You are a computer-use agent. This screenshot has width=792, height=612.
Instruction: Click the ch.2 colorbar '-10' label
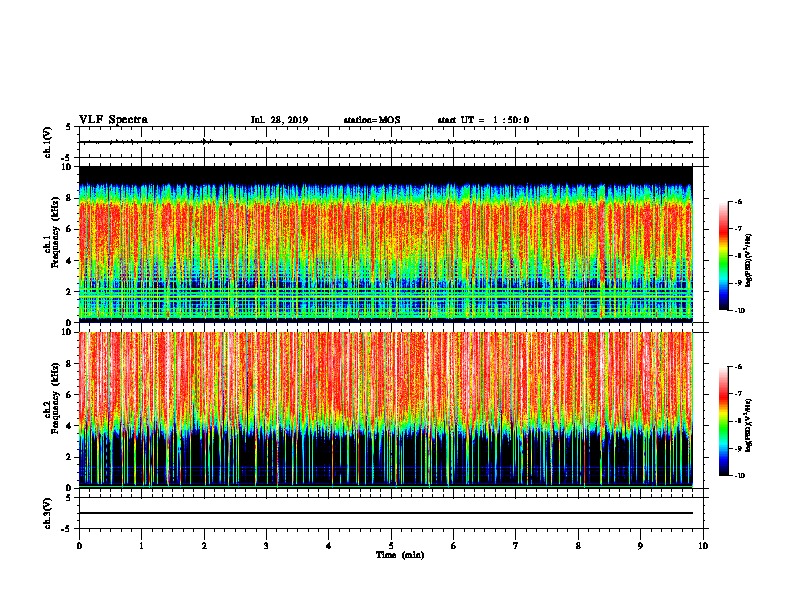point(739,475)
